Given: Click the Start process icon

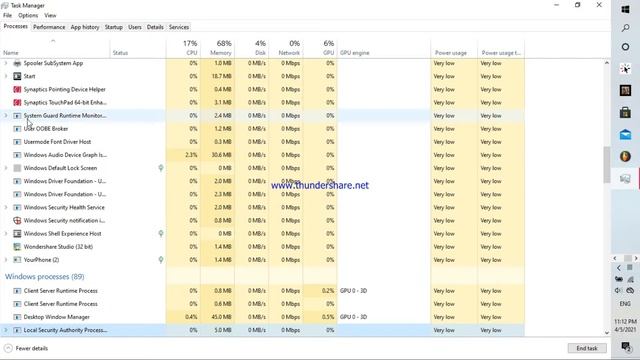Looking at the screenshot, I should pyautogui.click(x=17, y=76).
